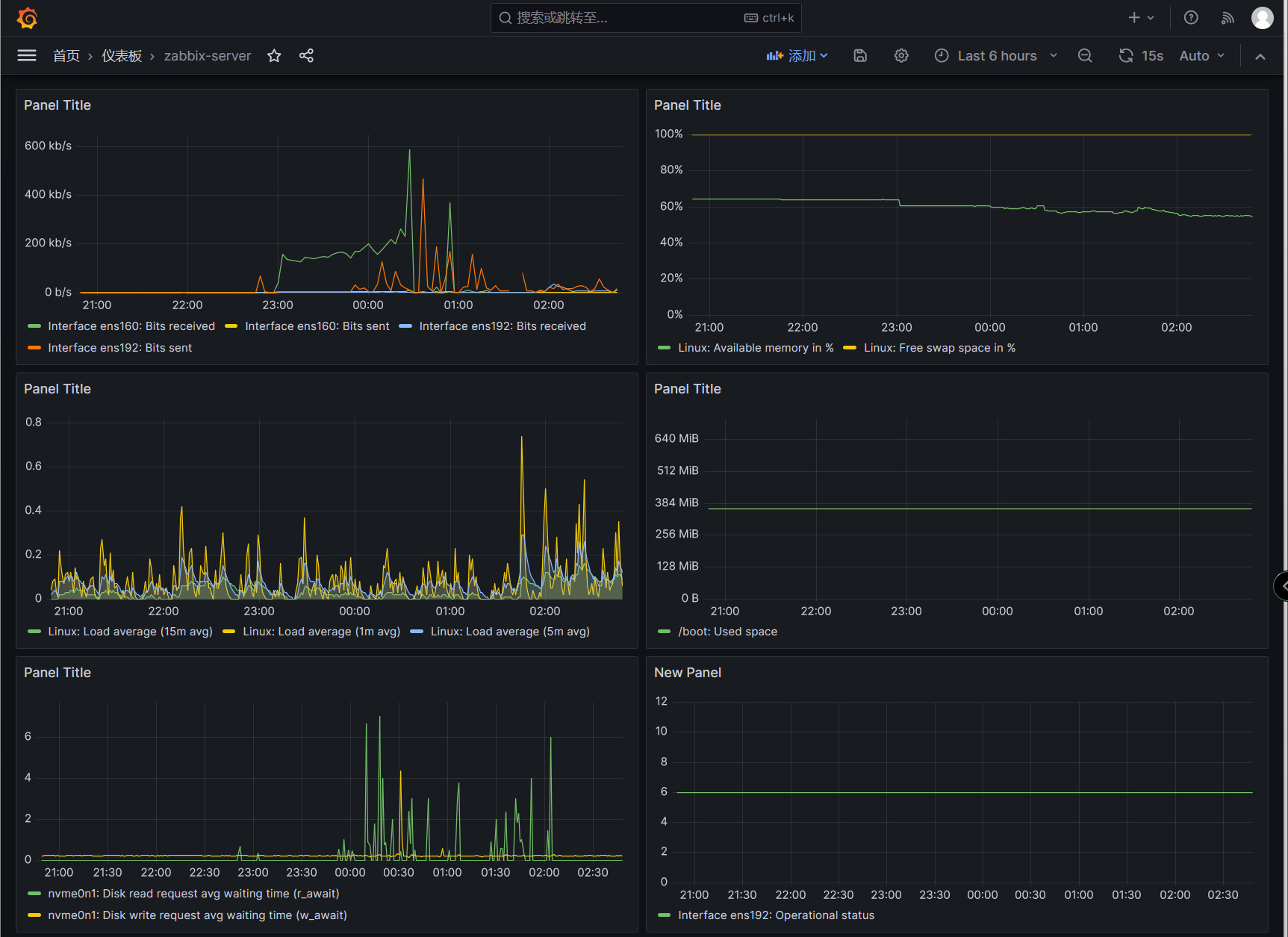Viewport: 1288px width, 937px height.
Task: Toggle /boot: Used space legend series
Action: [727, 632]
